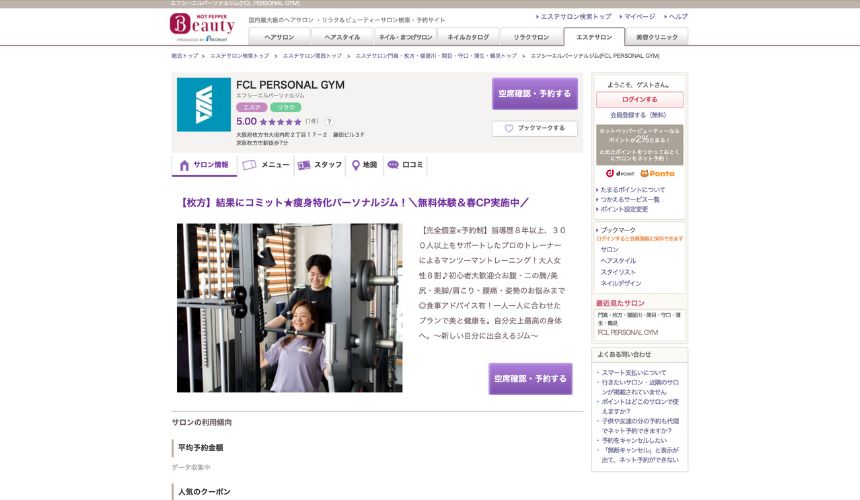Click 会員登録する (無料) link
Screen dimensions: 860x500
point(638,115)
